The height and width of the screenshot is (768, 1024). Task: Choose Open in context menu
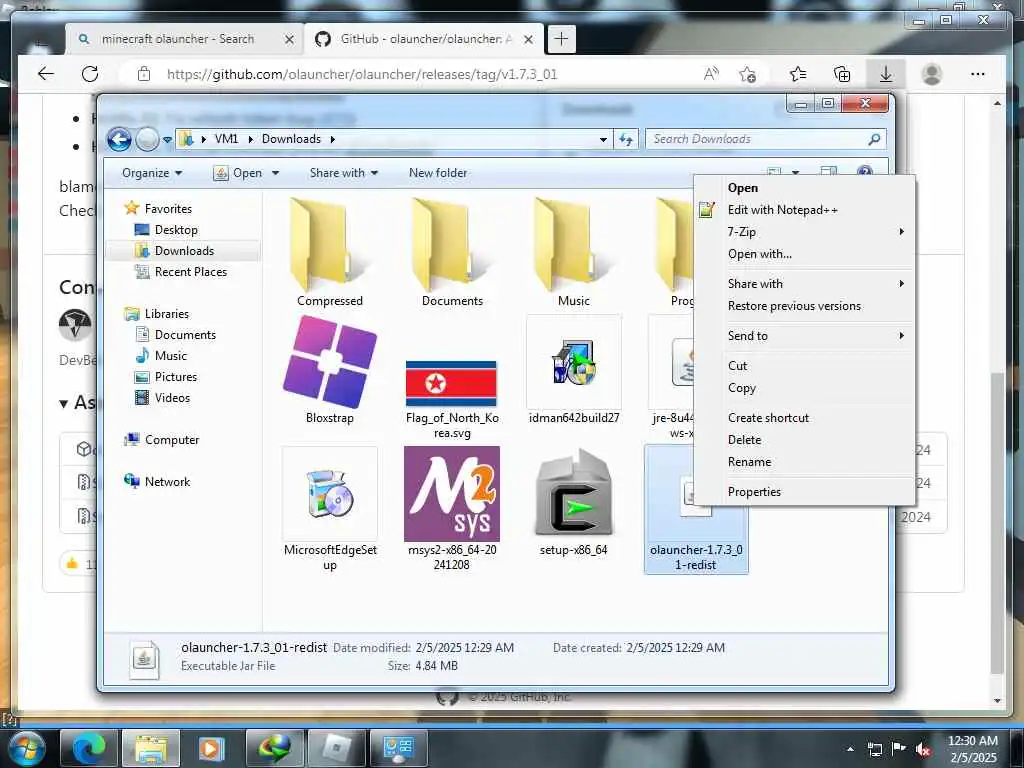tap(805, 187)
